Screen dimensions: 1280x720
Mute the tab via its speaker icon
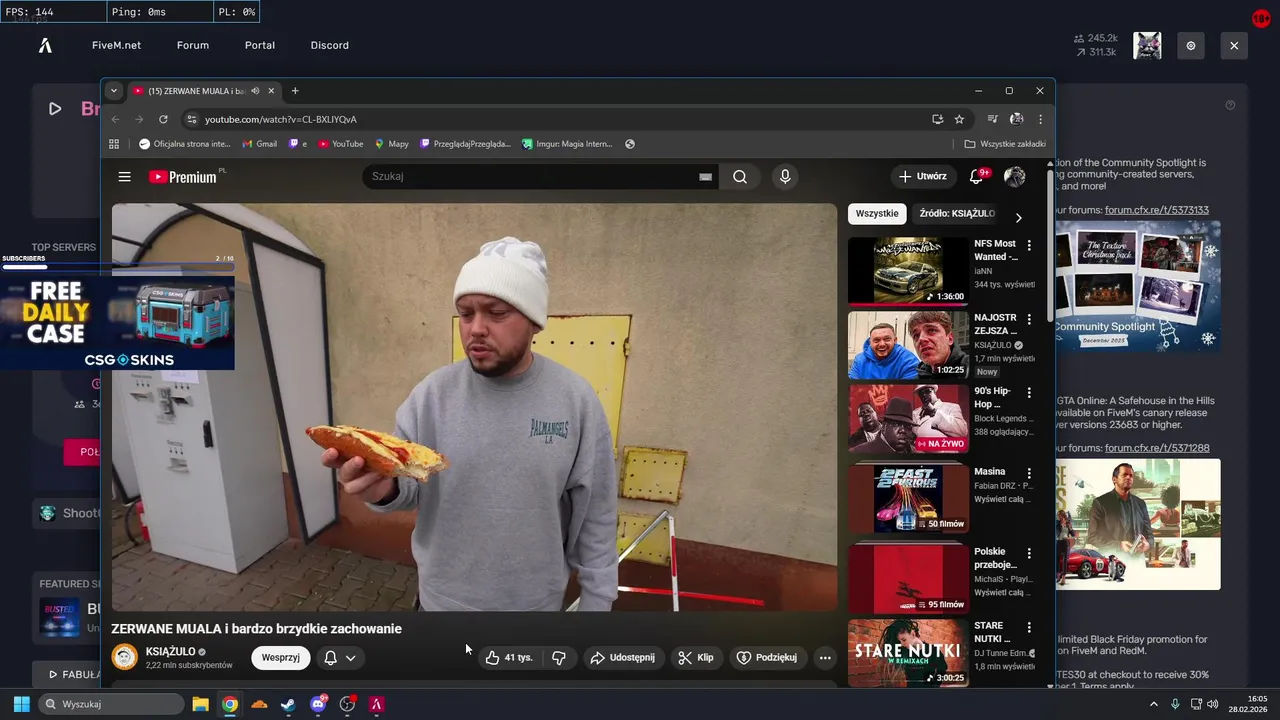255,91
